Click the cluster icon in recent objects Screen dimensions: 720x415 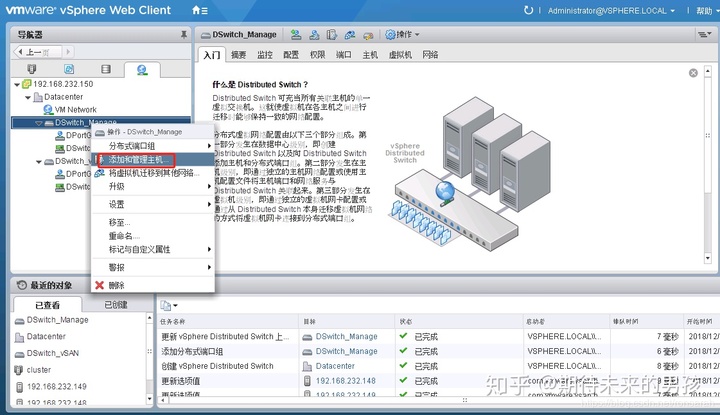click(x=19, y=370)
